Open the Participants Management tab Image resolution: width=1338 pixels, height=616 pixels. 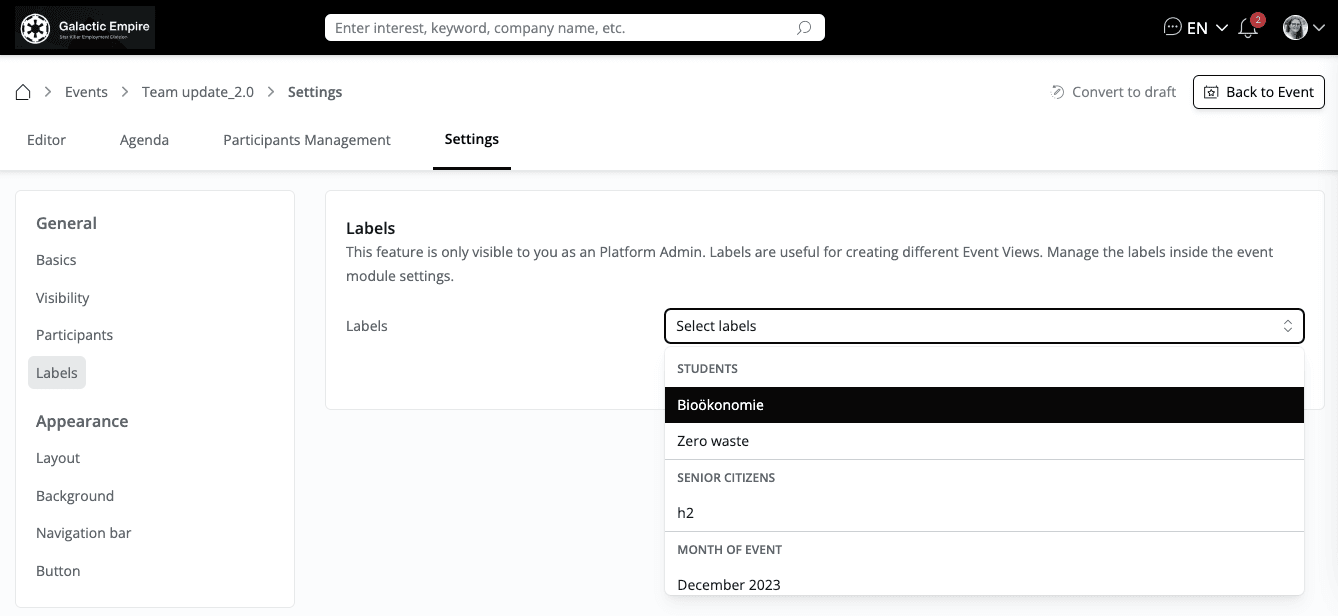(x=306, y=140)
